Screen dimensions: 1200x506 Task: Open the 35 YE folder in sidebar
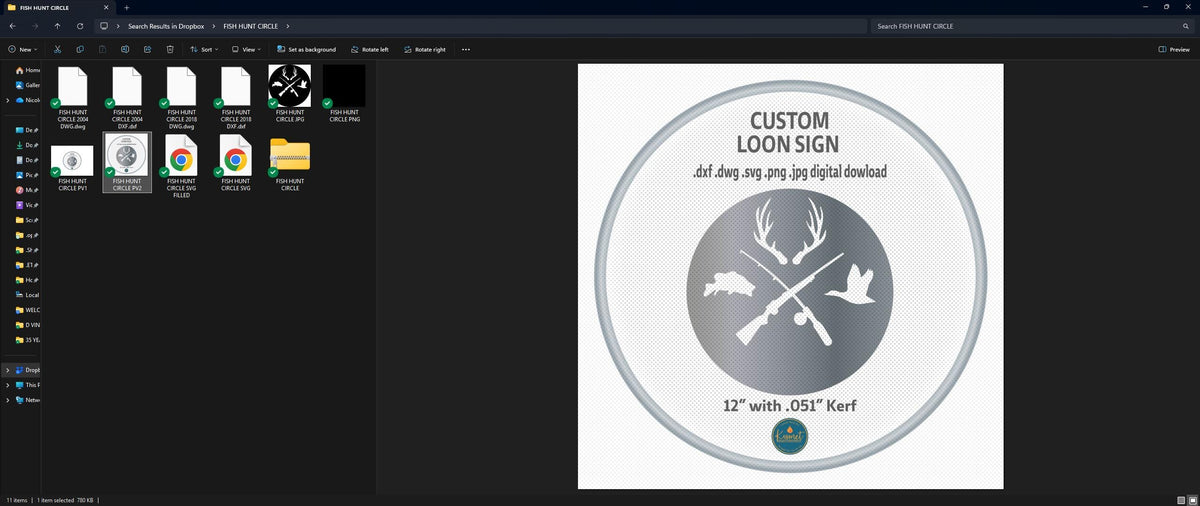(28, 340)
